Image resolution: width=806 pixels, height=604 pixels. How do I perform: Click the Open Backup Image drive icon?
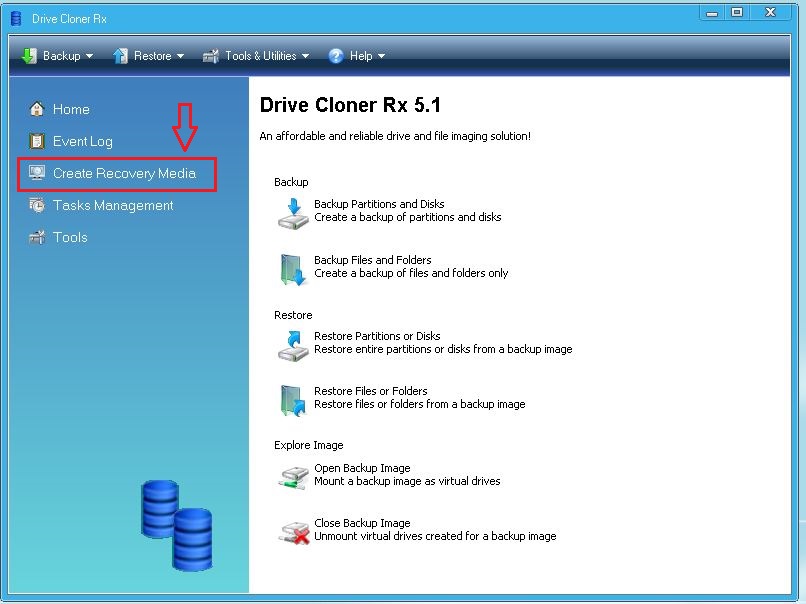pyautogui.click(x=293, y=477)
